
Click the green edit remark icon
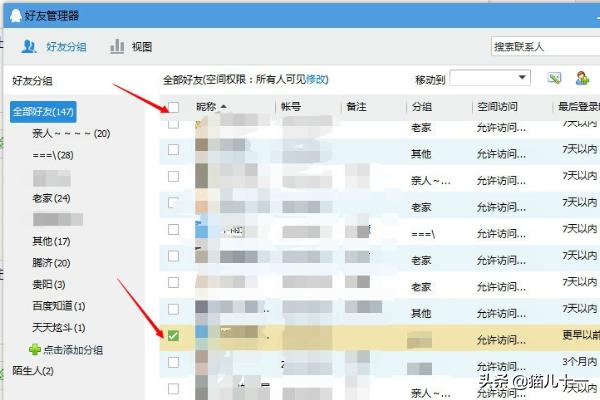555,79
